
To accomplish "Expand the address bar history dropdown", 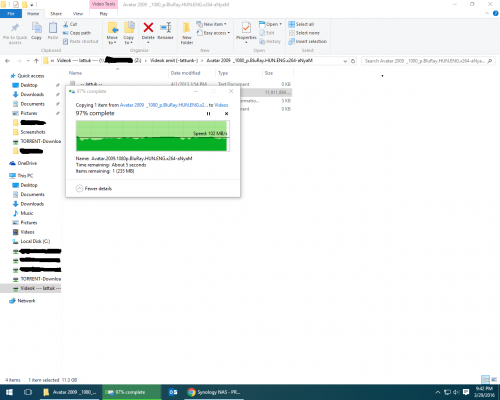I will click(345, 61).
